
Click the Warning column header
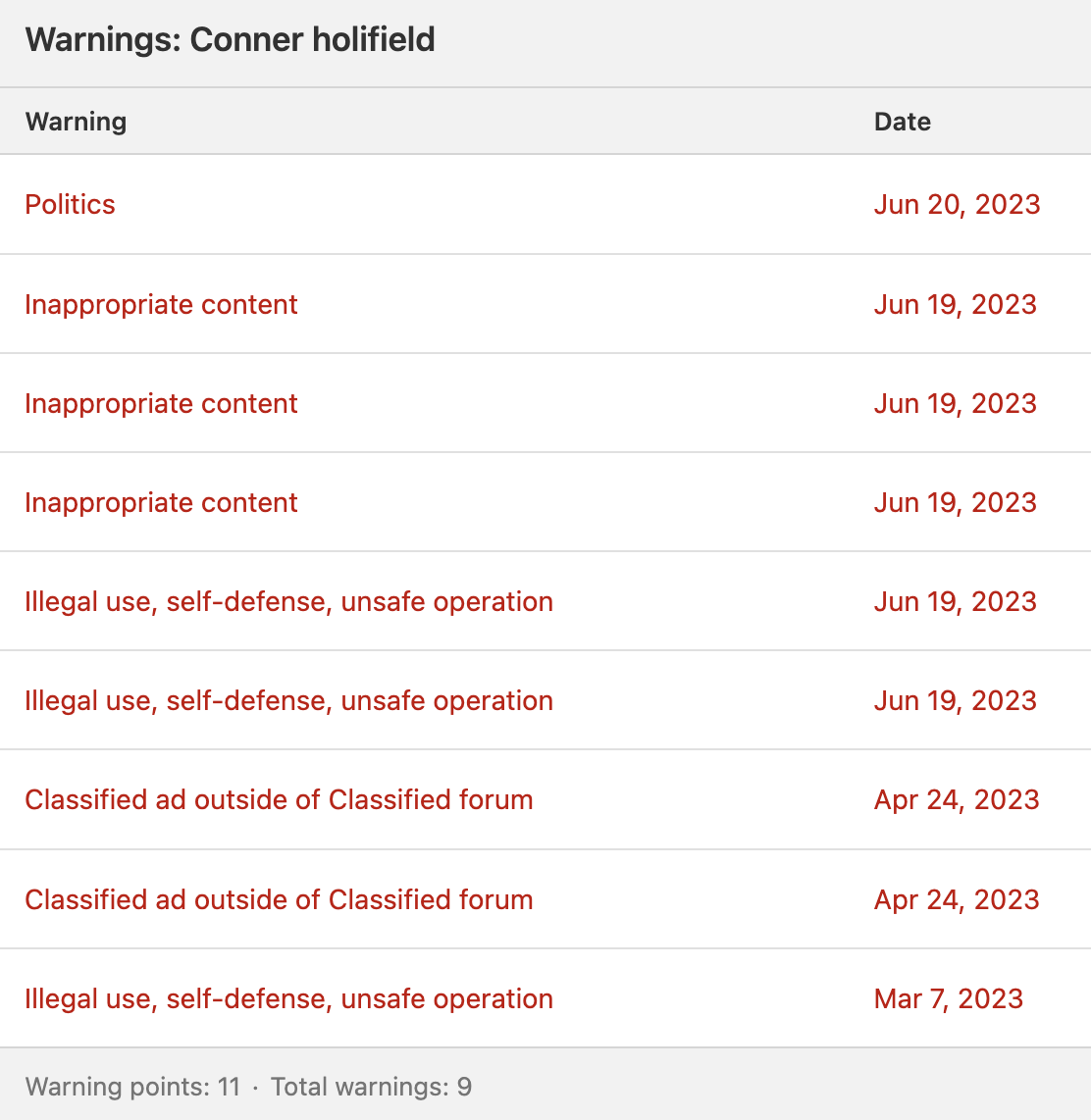(x=76, y=122)
